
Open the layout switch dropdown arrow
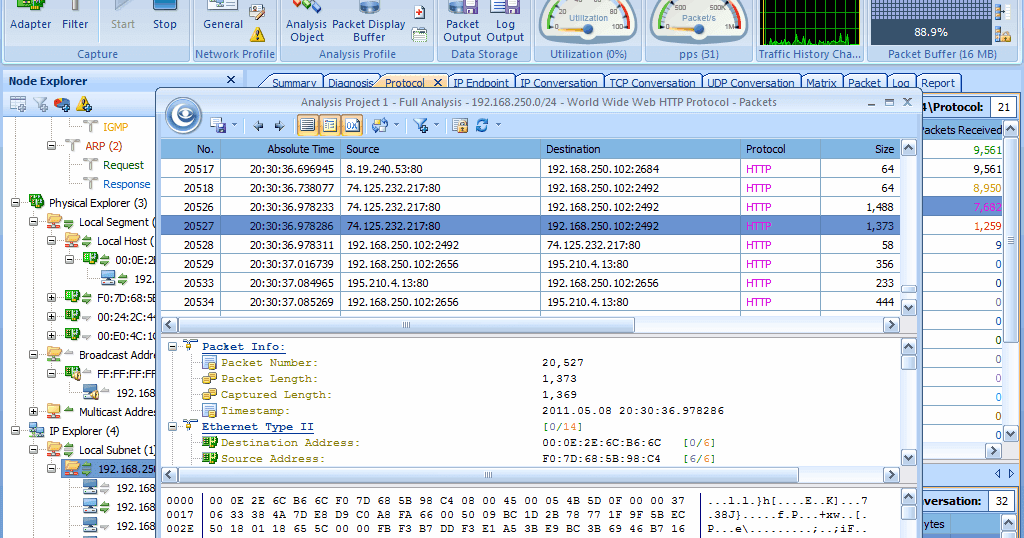pos(396,125)
